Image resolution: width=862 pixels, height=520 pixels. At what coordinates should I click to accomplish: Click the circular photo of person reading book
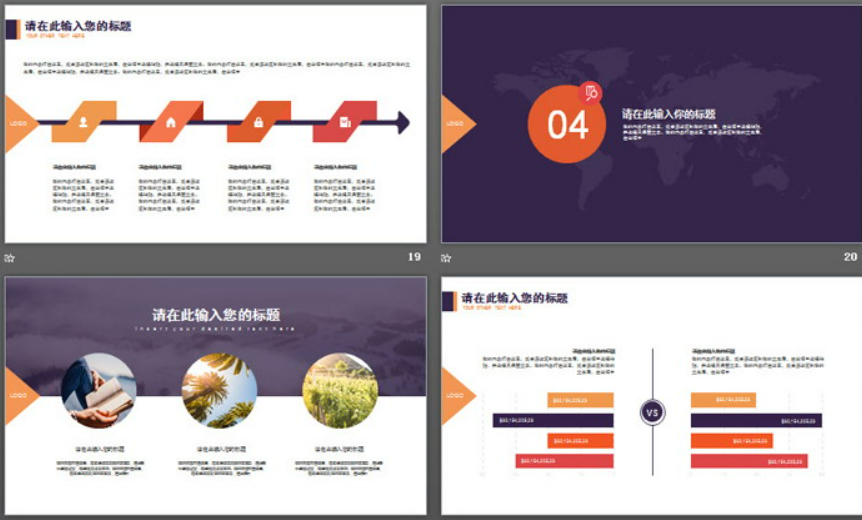tap(98, 391)
